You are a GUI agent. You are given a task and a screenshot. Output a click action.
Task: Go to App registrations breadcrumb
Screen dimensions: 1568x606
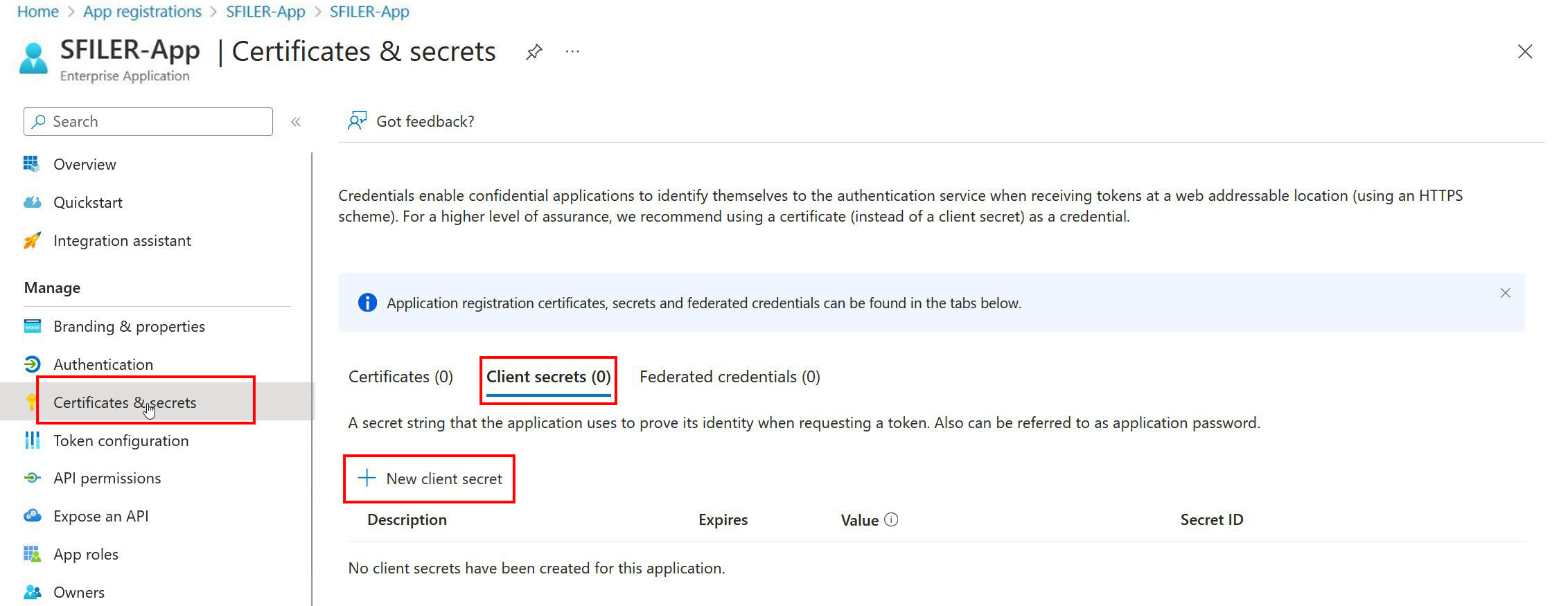pos(142,12)
